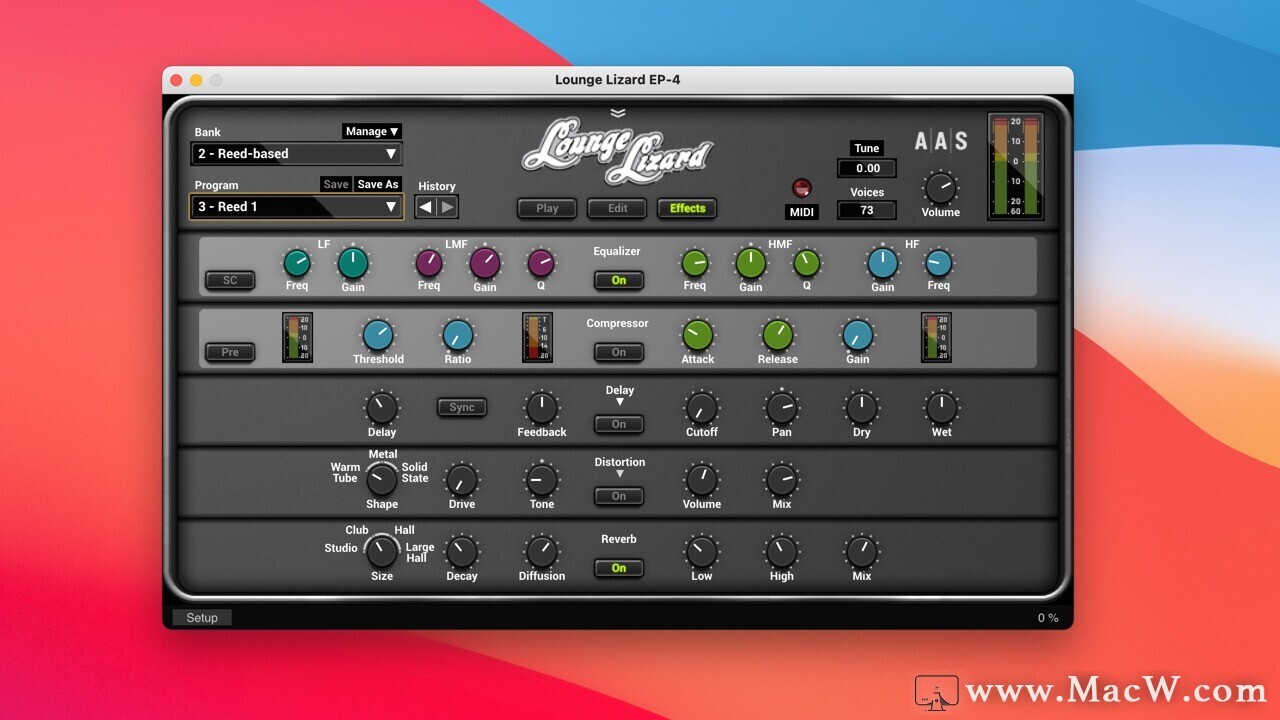Click the Equalizer LF Gain knob

click(x=353, y=263)
